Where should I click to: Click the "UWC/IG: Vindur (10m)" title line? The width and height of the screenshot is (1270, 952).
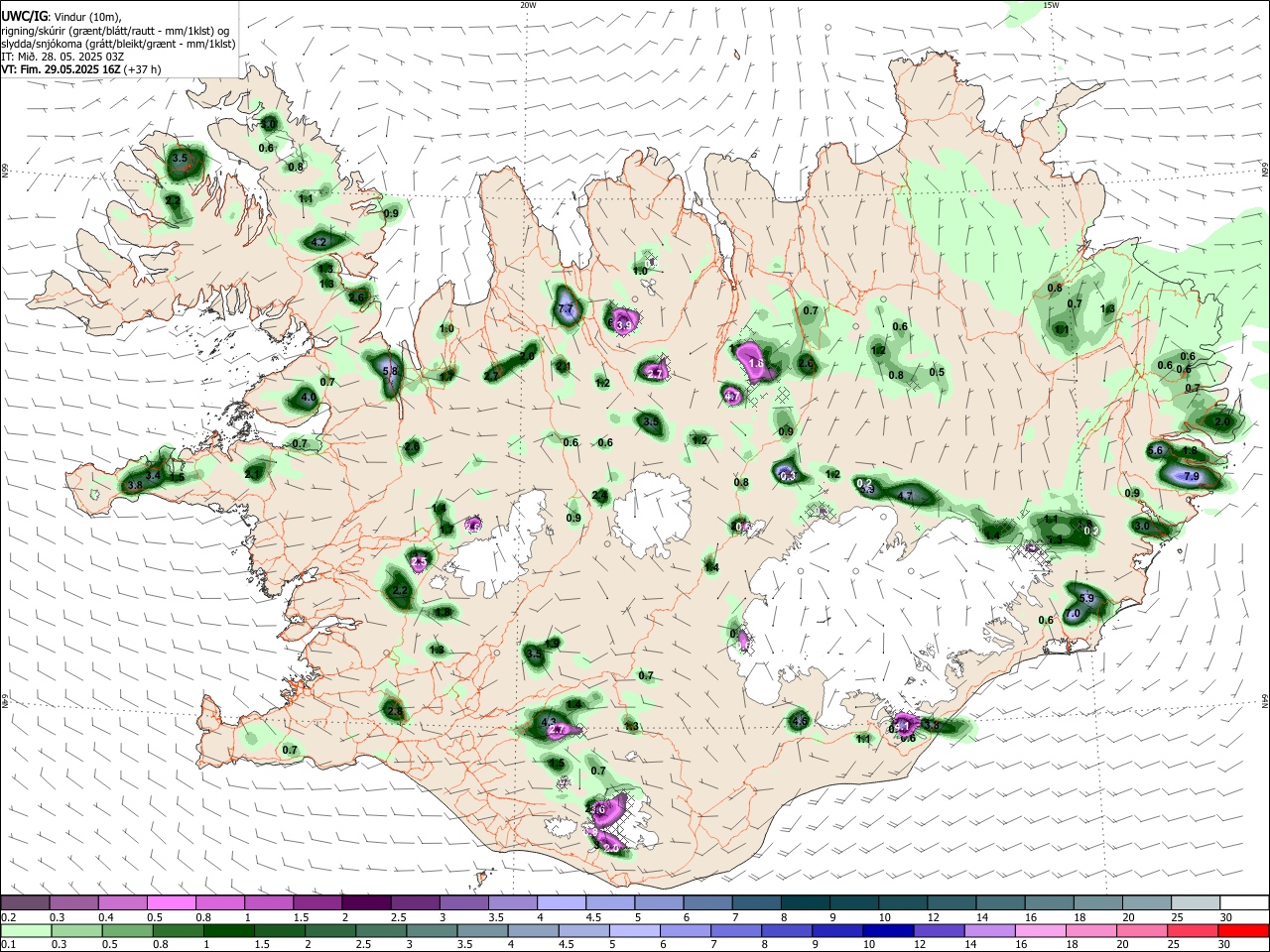[x=61, y=17]
